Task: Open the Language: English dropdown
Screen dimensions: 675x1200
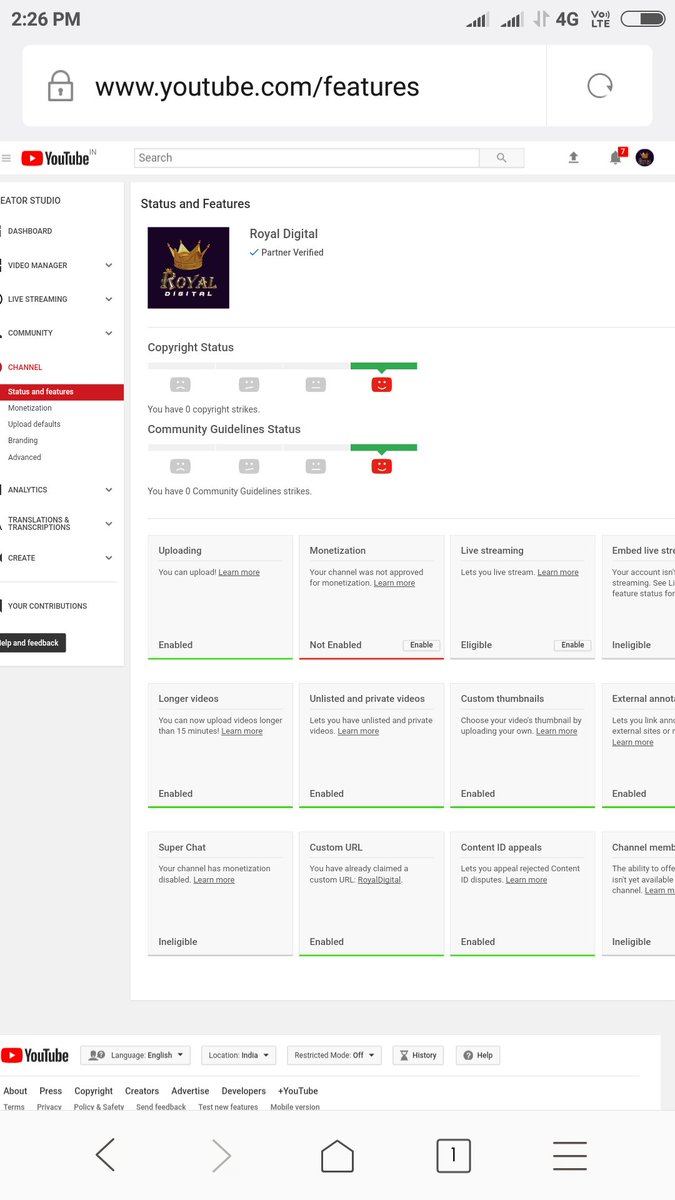Action: tap(135, 1055)
